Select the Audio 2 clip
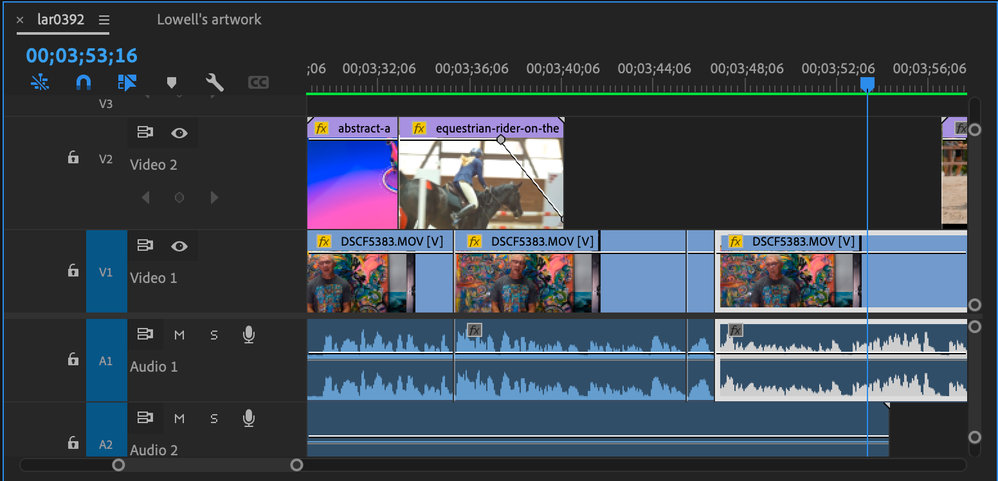This screenshot has height=481, width=998. click(x=598, y=429)
